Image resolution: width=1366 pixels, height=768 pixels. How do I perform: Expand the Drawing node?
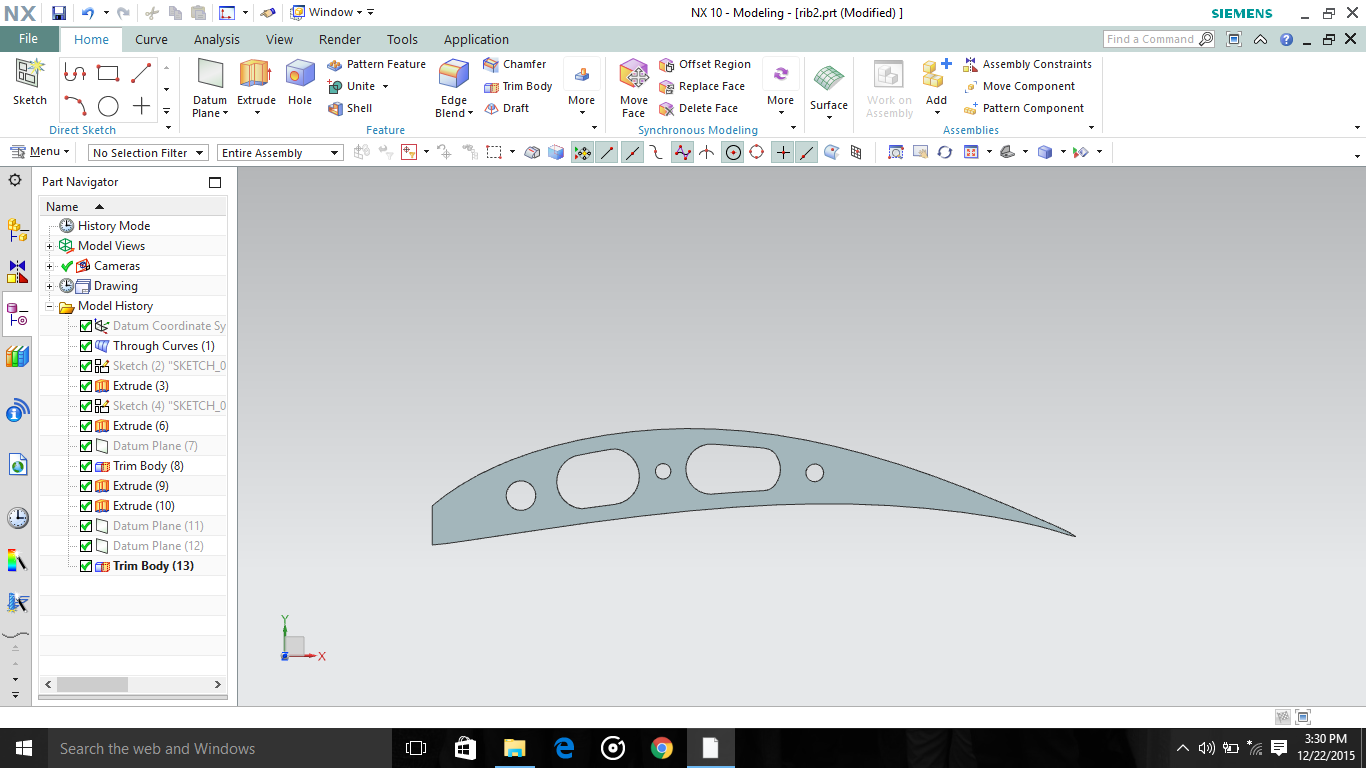pyautogui.click(x=50, y=286)
